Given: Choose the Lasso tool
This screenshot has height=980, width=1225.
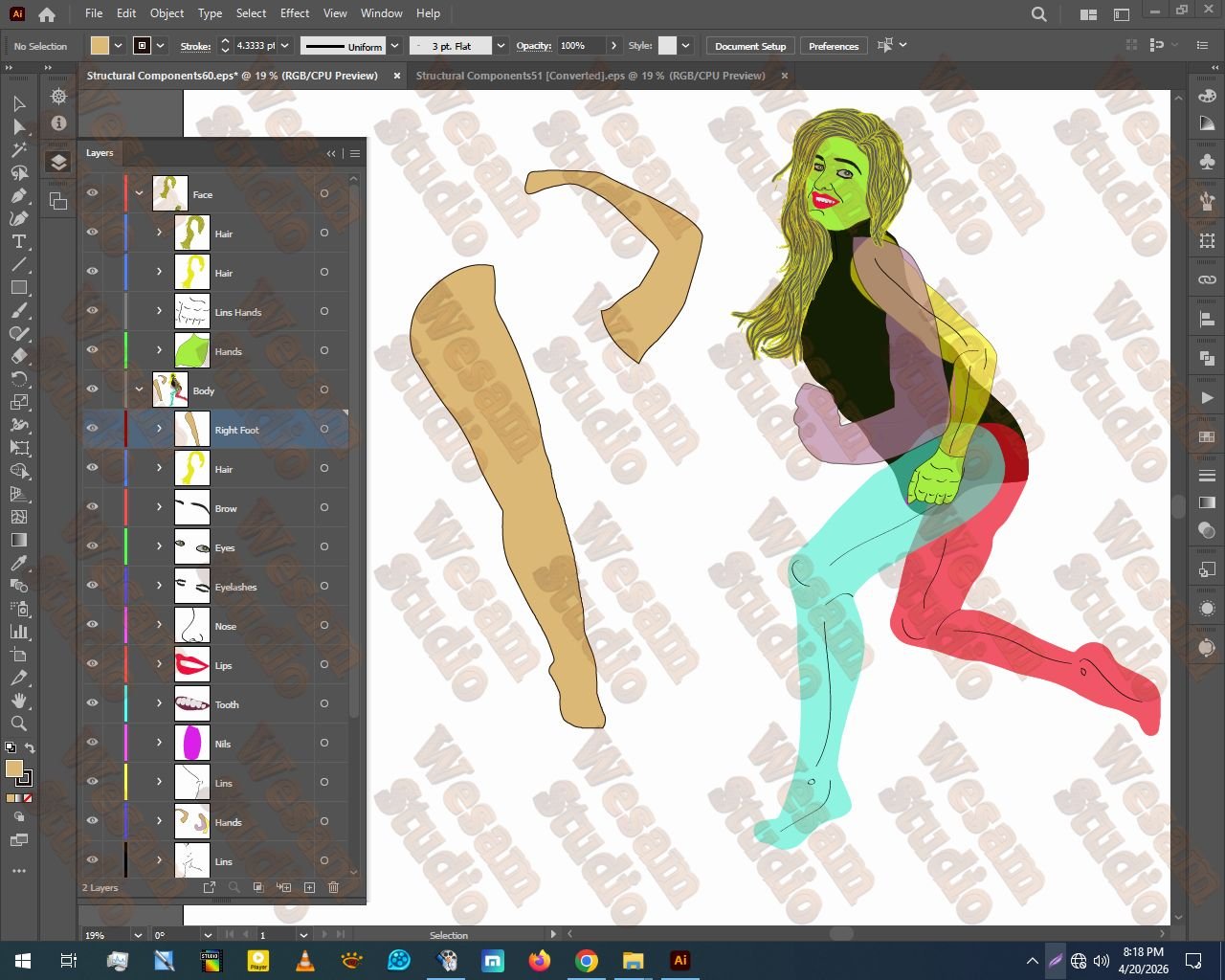Looking at the screenshot, I should click(x=18, y=172).
